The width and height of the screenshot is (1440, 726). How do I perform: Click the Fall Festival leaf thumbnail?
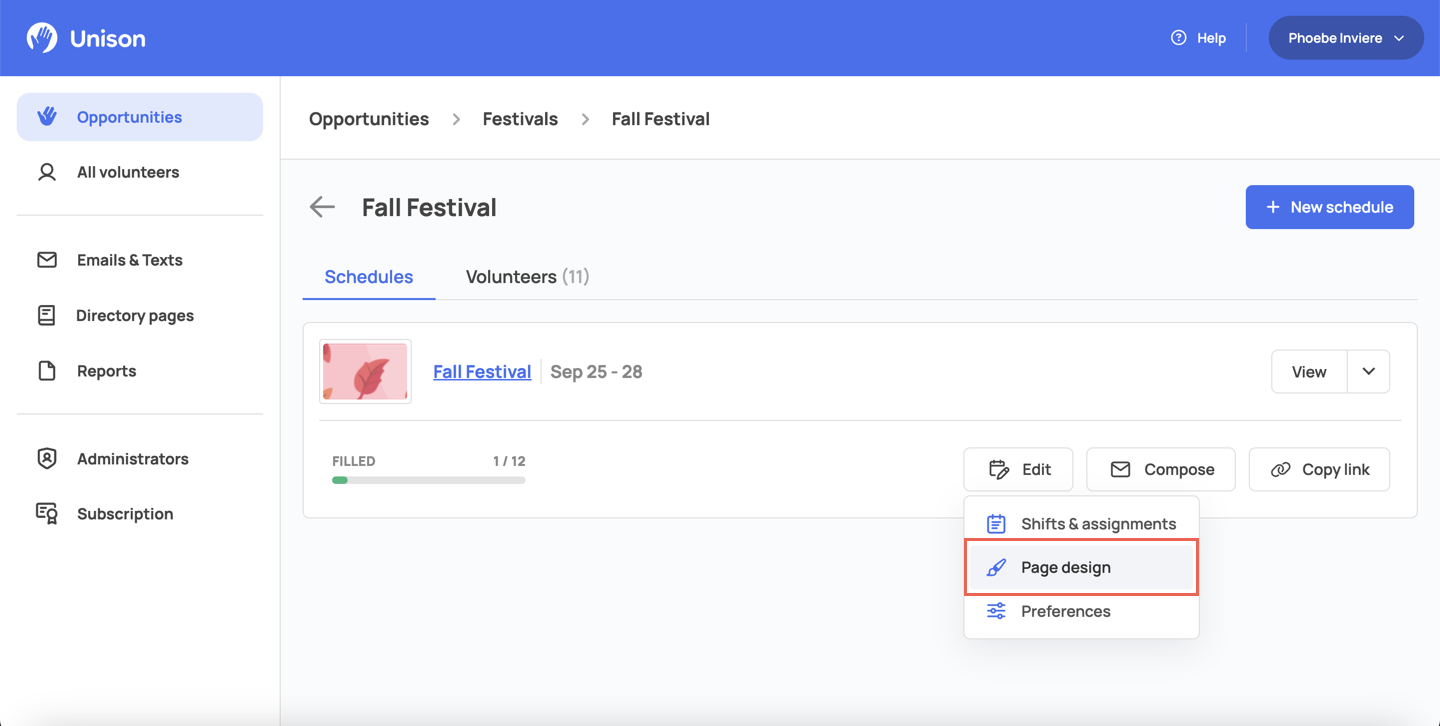click(x=365, y=371)
